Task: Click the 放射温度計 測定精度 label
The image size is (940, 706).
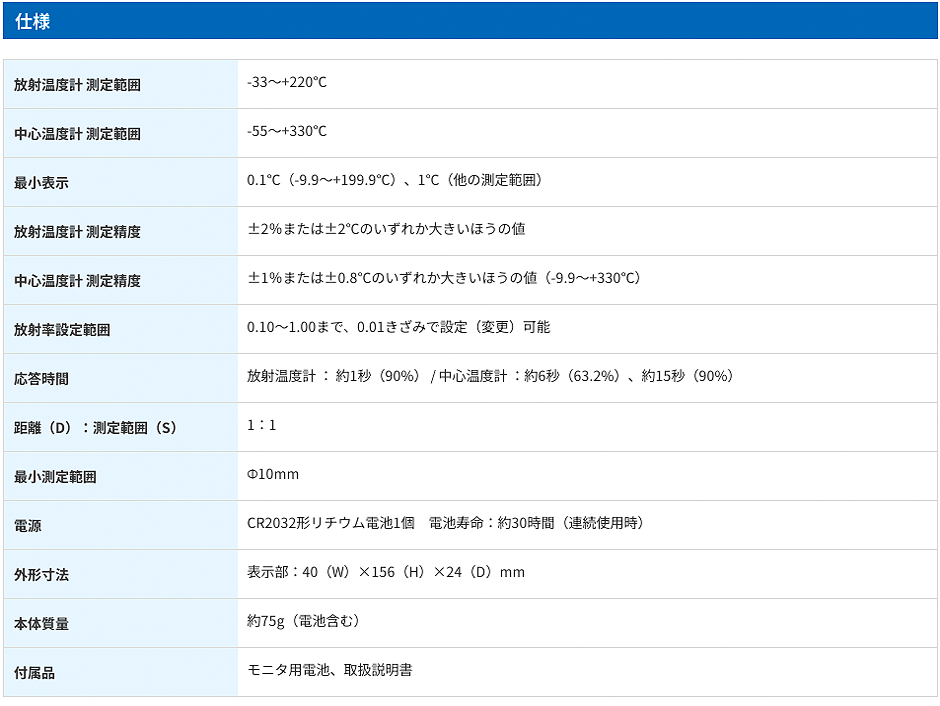Action: point(77,232)
